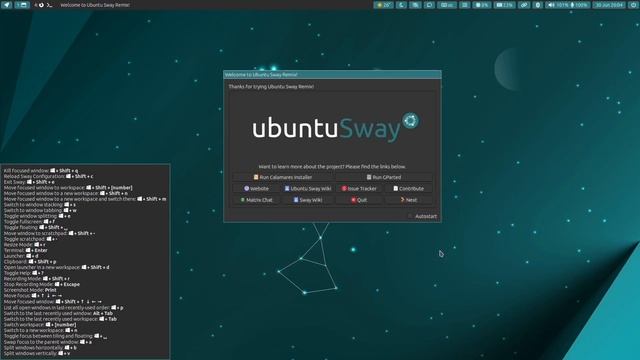Viewport: 640px width, 360px height.
Task: Switch to workspace 1 in top bar
Action: pyautogui.click(x=22, y=5)
